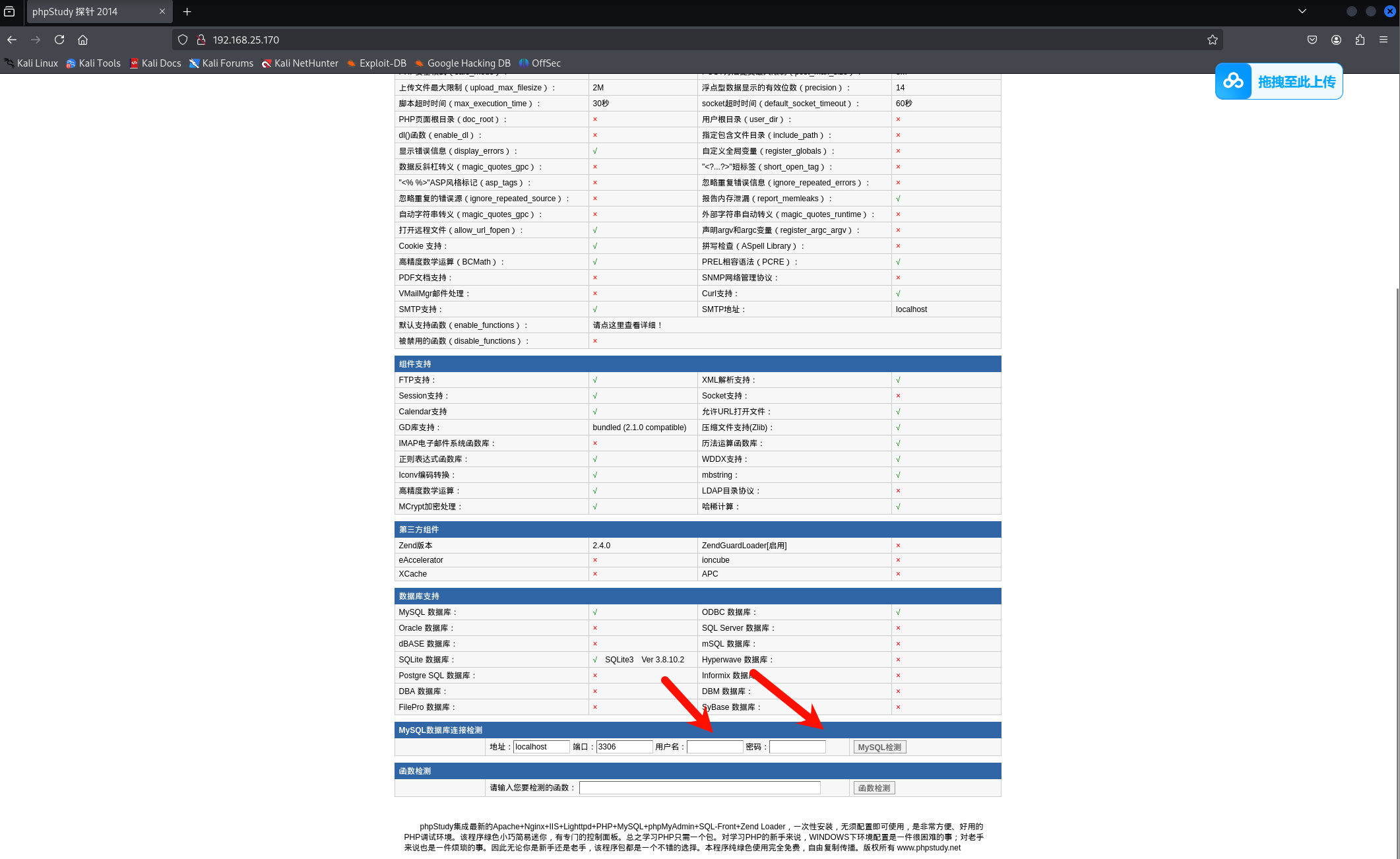Click the bookmark star icon
This screenshot has height=859, width=1400.
point(1212,40)
